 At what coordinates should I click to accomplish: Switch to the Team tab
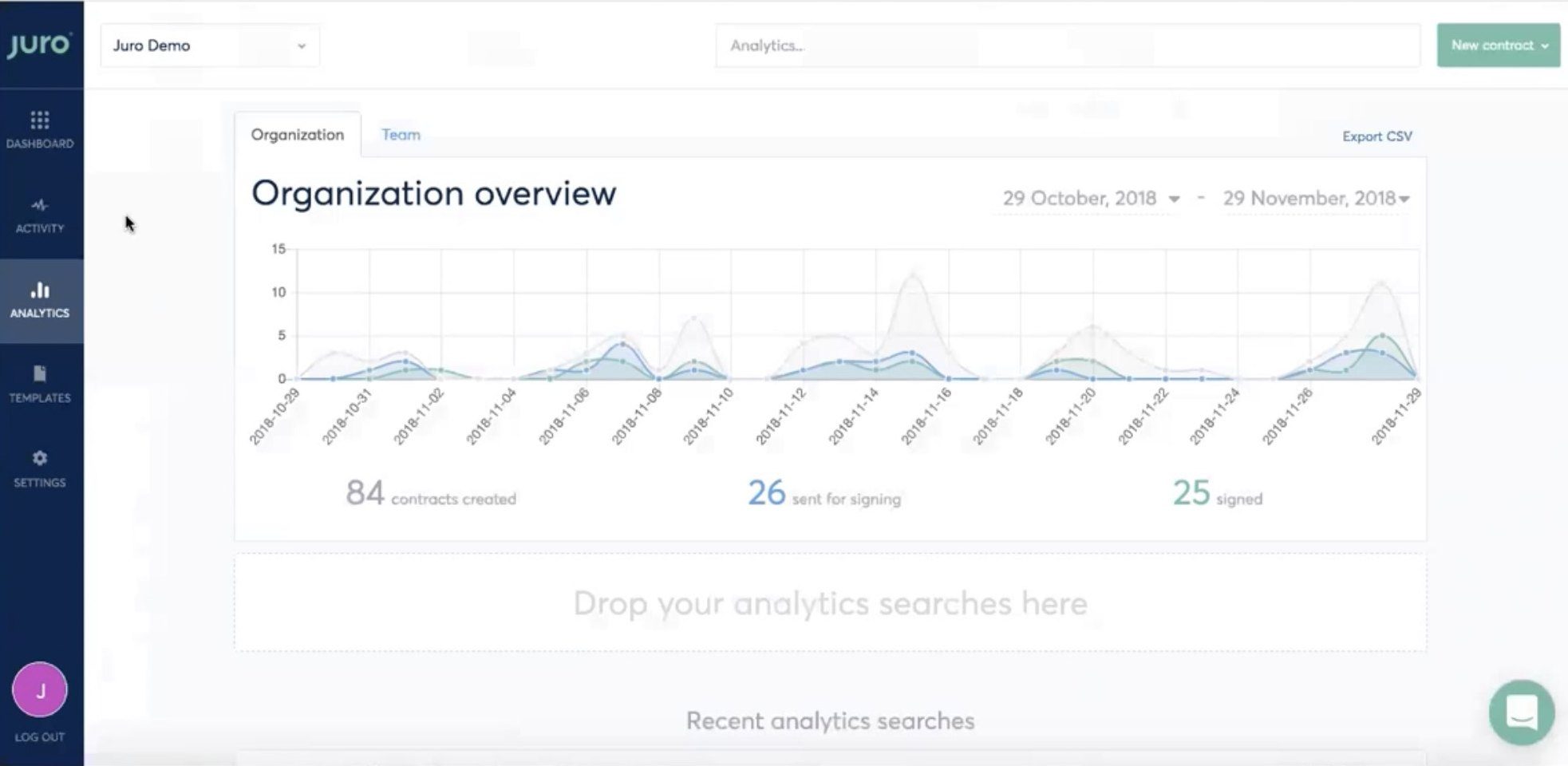click(x=401, y=135)
